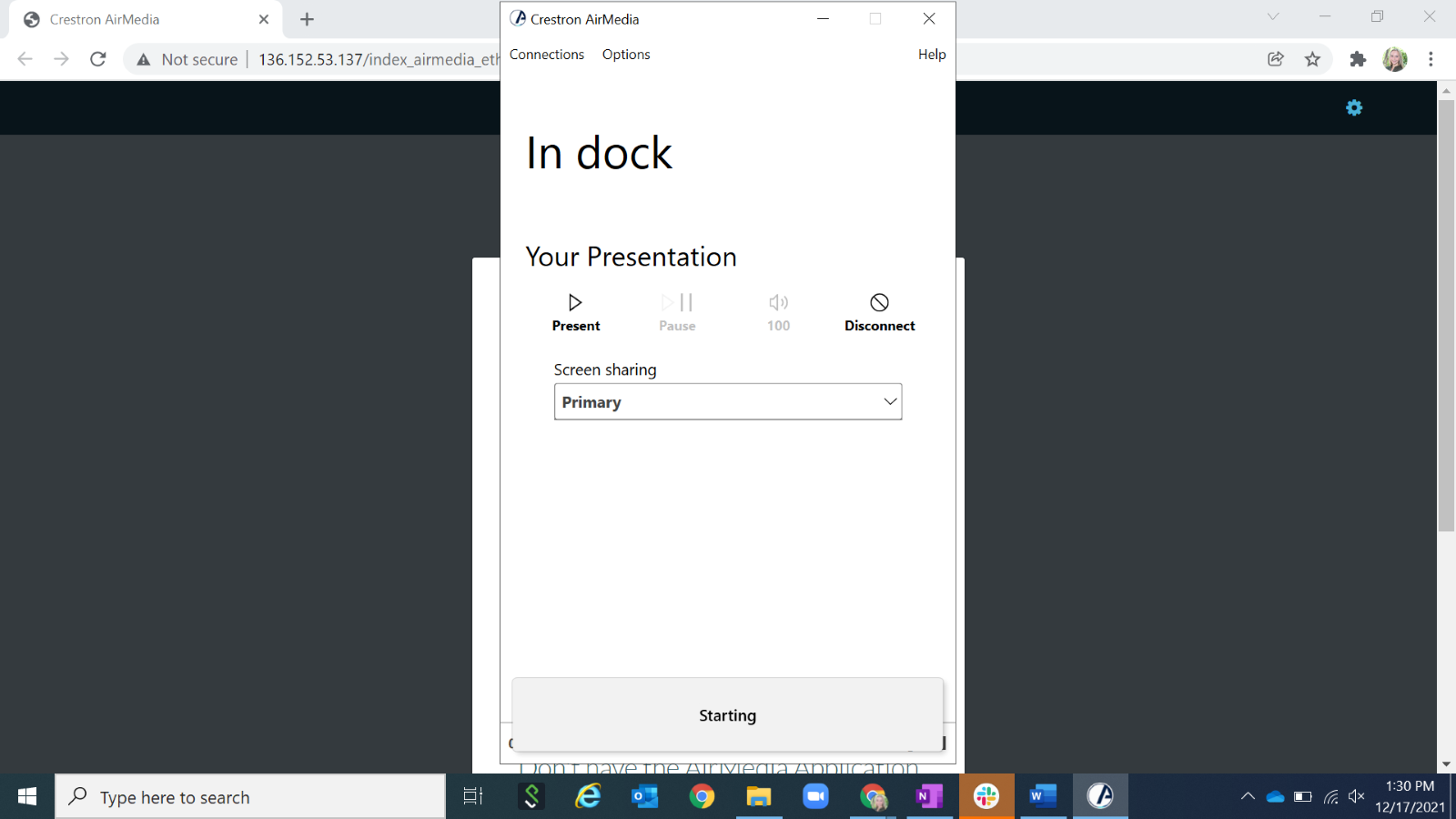Screen dimensions: 1456x819
Task: Click the Chrome address bar URL
Action: 379,59
